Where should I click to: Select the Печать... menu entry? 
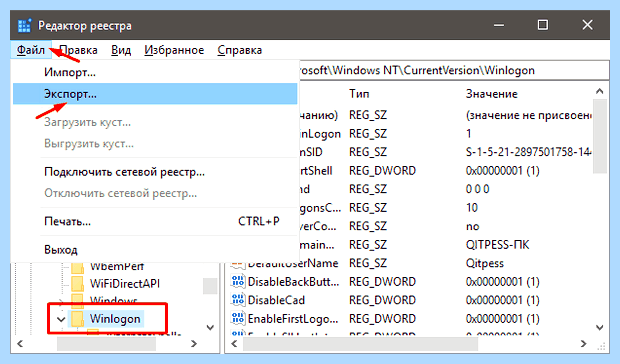pyautogui.click(x=155, y=221)
